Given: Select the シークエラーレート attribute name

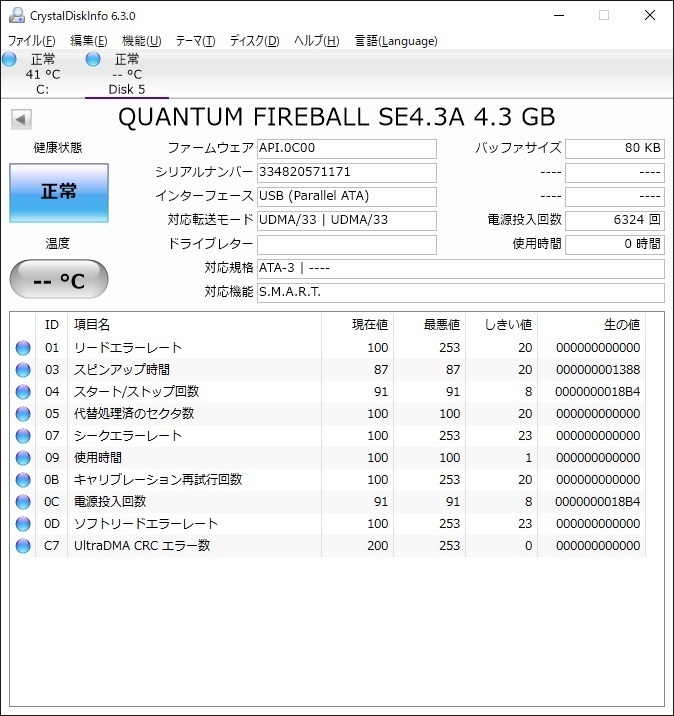Looking at the screenshot, I should pos(128,436).
